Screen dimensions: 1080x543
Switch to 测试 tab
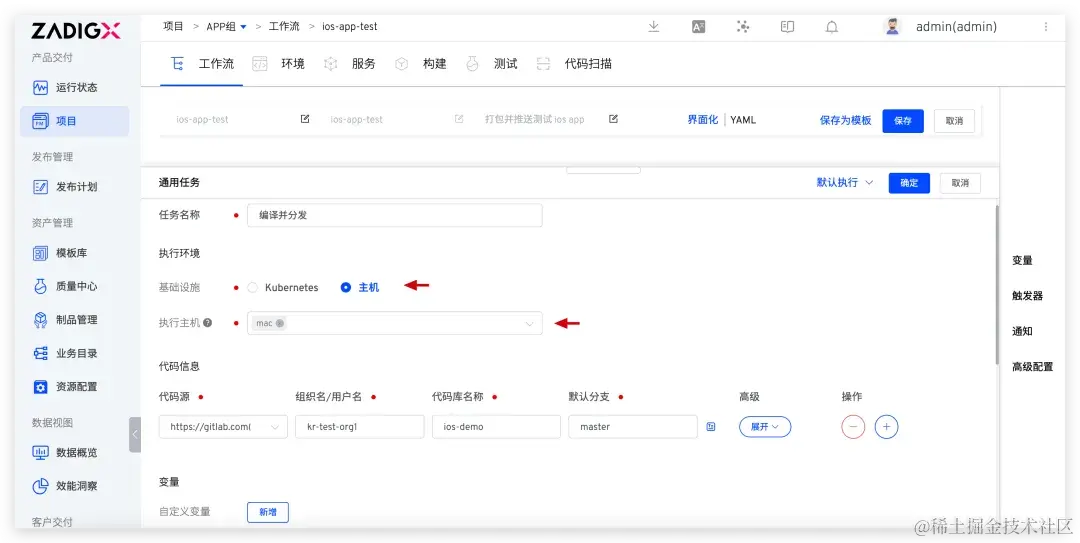492,64
